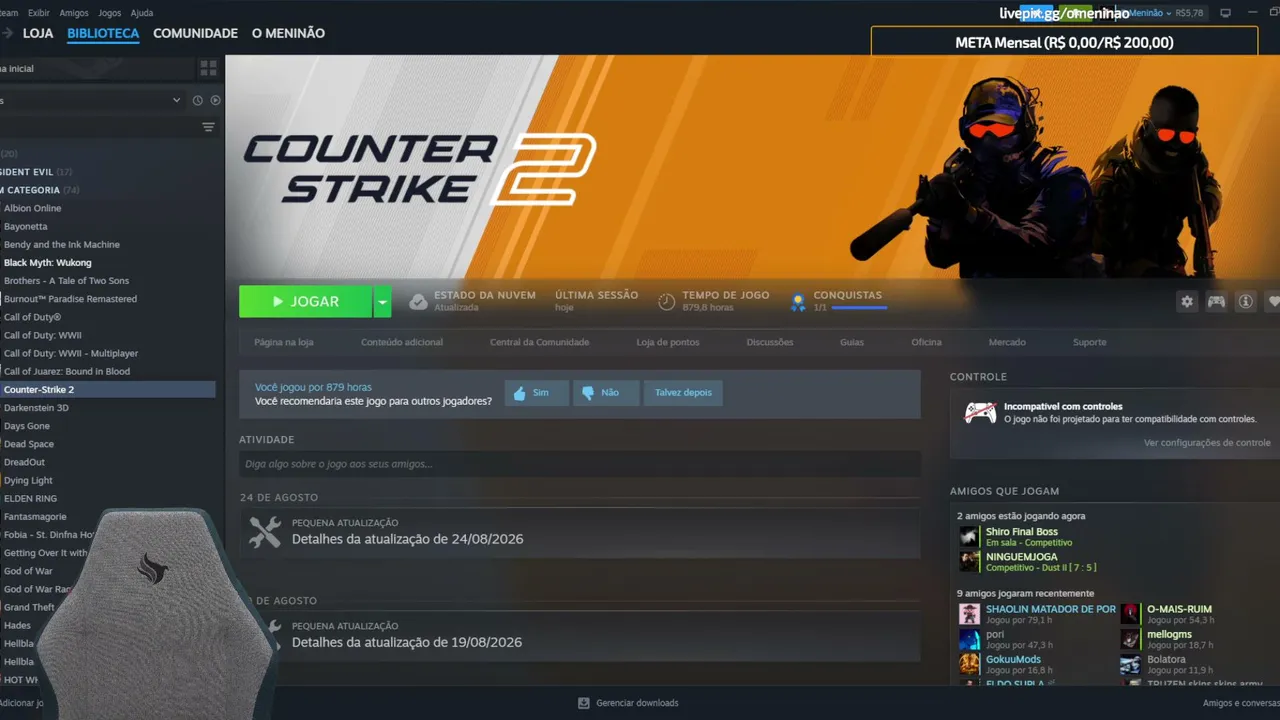Image resolution: width=1280 pixels, height=720 pixels.
Task: Select Call of Duty: WWII - Multiplayer
Action: coord(71,354)
